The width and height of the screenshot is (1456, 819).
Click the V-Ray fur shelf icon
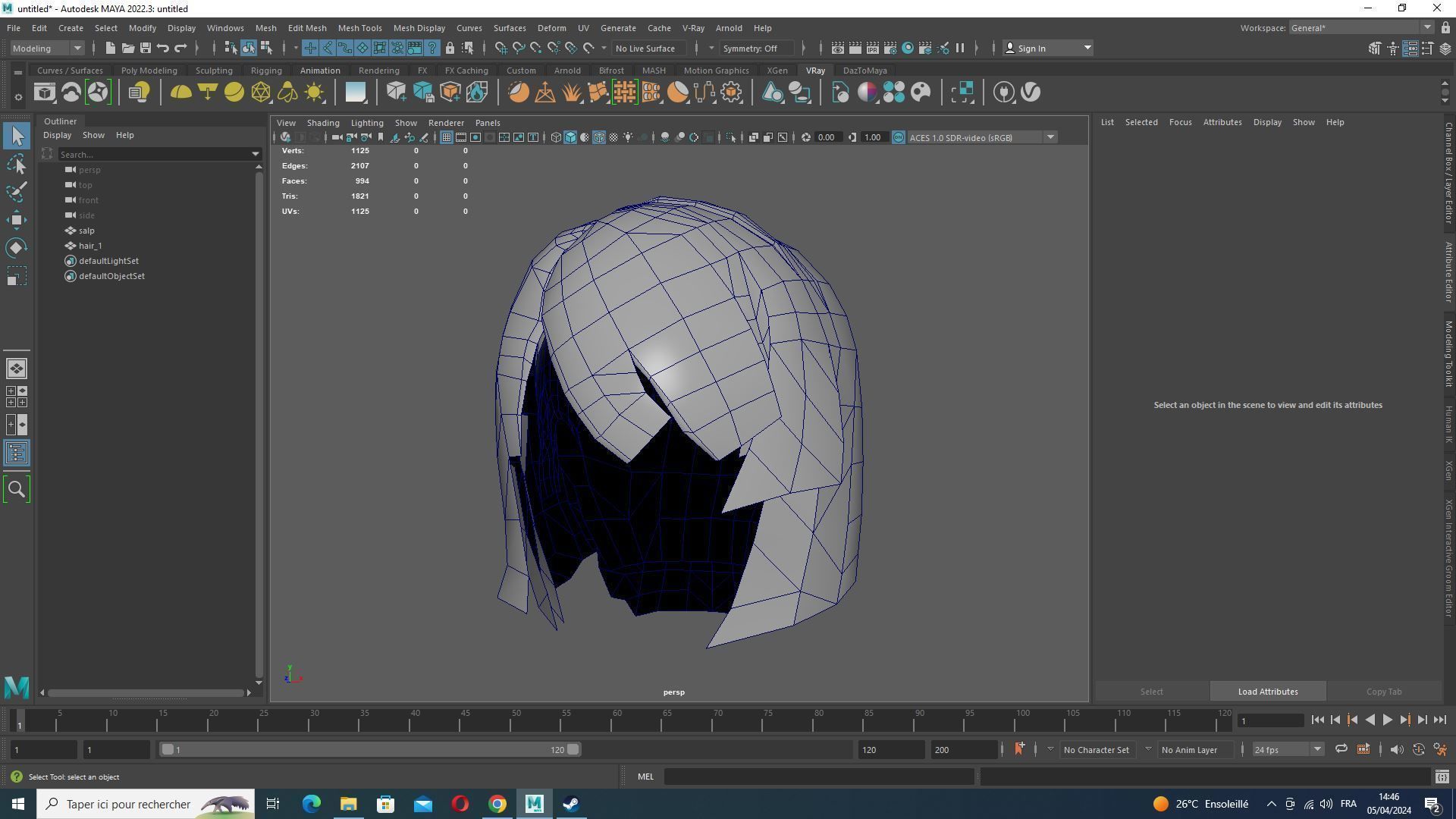(x=572, y=93)
